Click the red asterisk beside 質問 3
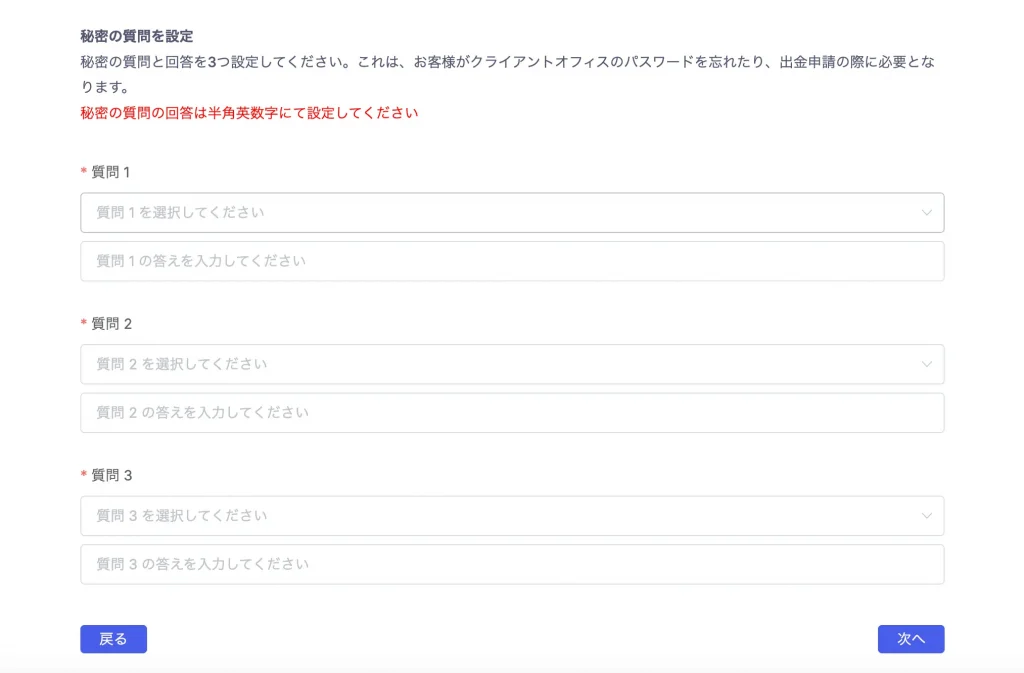 pyautogui.click(x=84, y=474)
